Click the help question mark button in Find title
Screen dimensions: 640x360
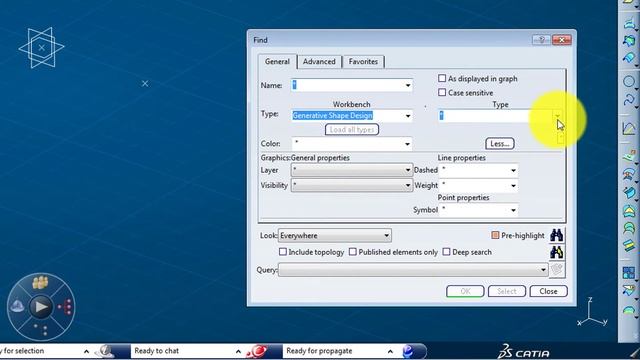click(541, 40)
